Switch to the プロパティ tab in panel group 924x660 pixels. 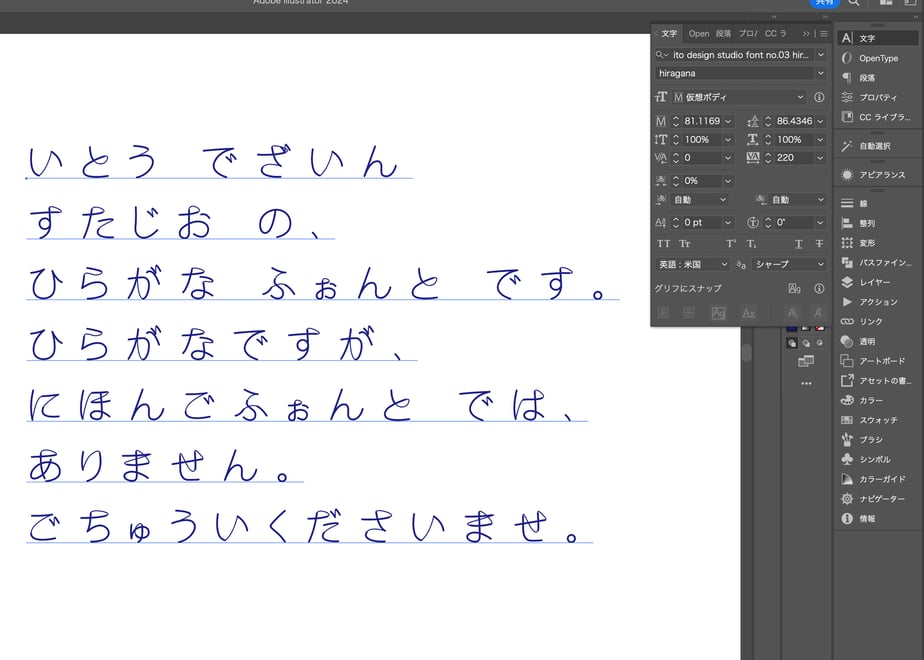tap(748, 34)
